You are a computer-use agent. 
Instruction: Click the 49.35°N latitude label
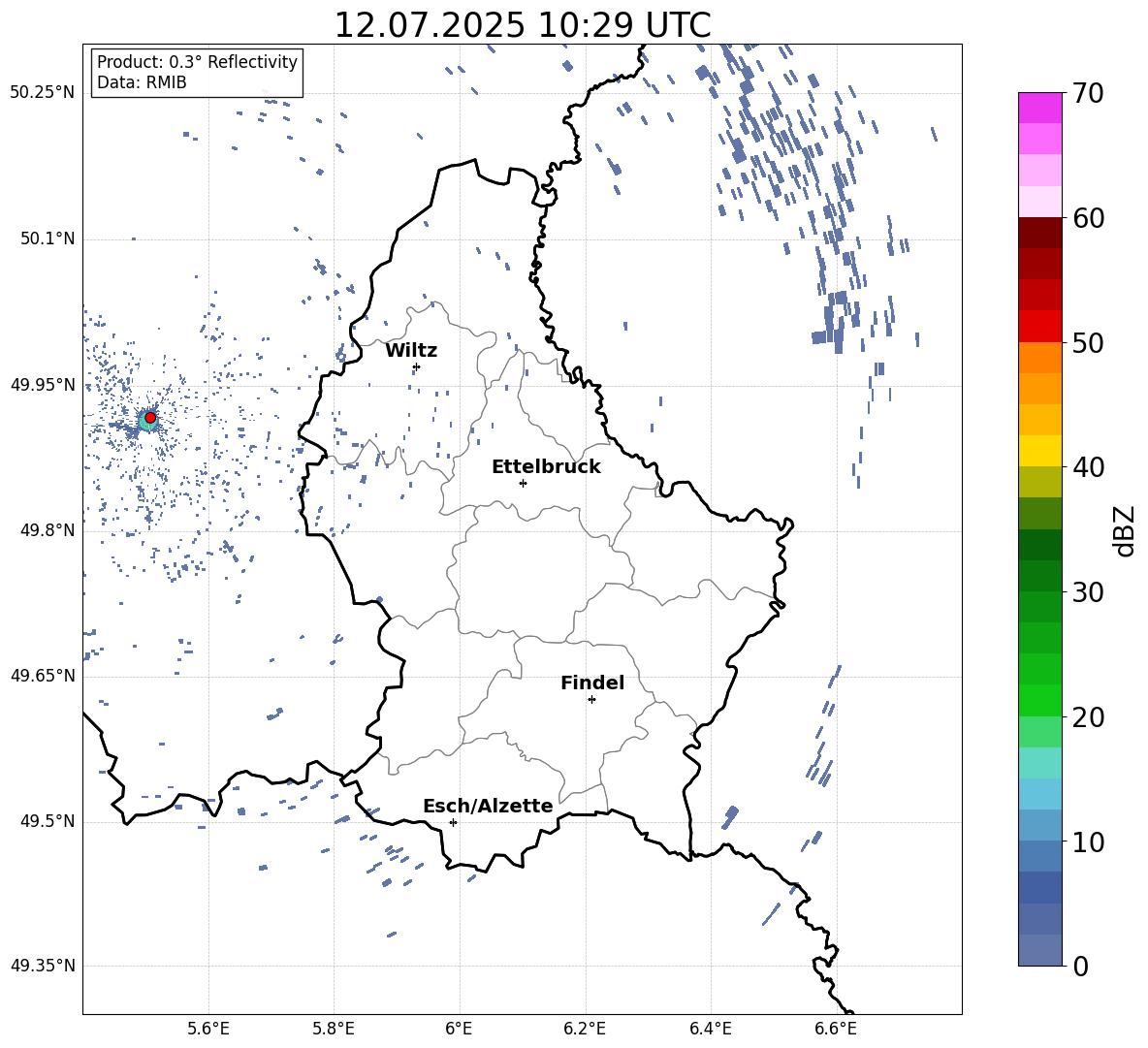click(43, 966)
